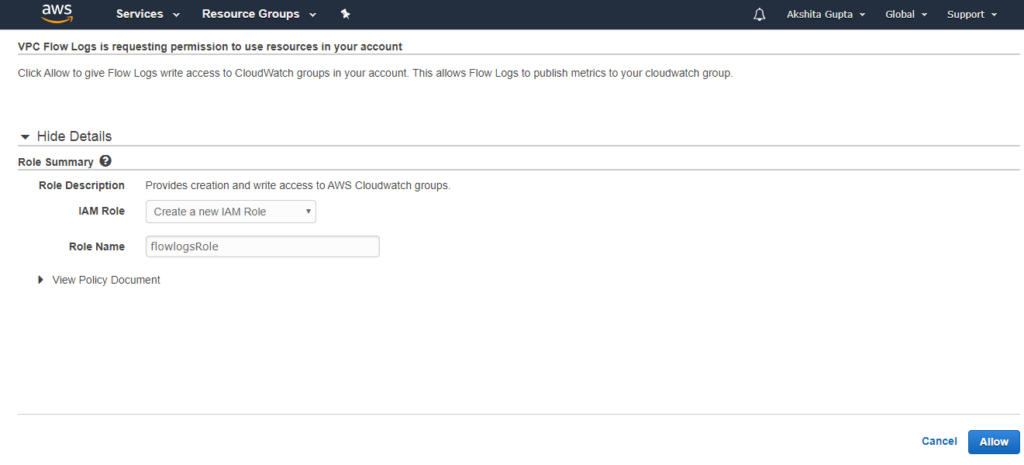
Task: Click the View Policy Document label
Action: 106,280
